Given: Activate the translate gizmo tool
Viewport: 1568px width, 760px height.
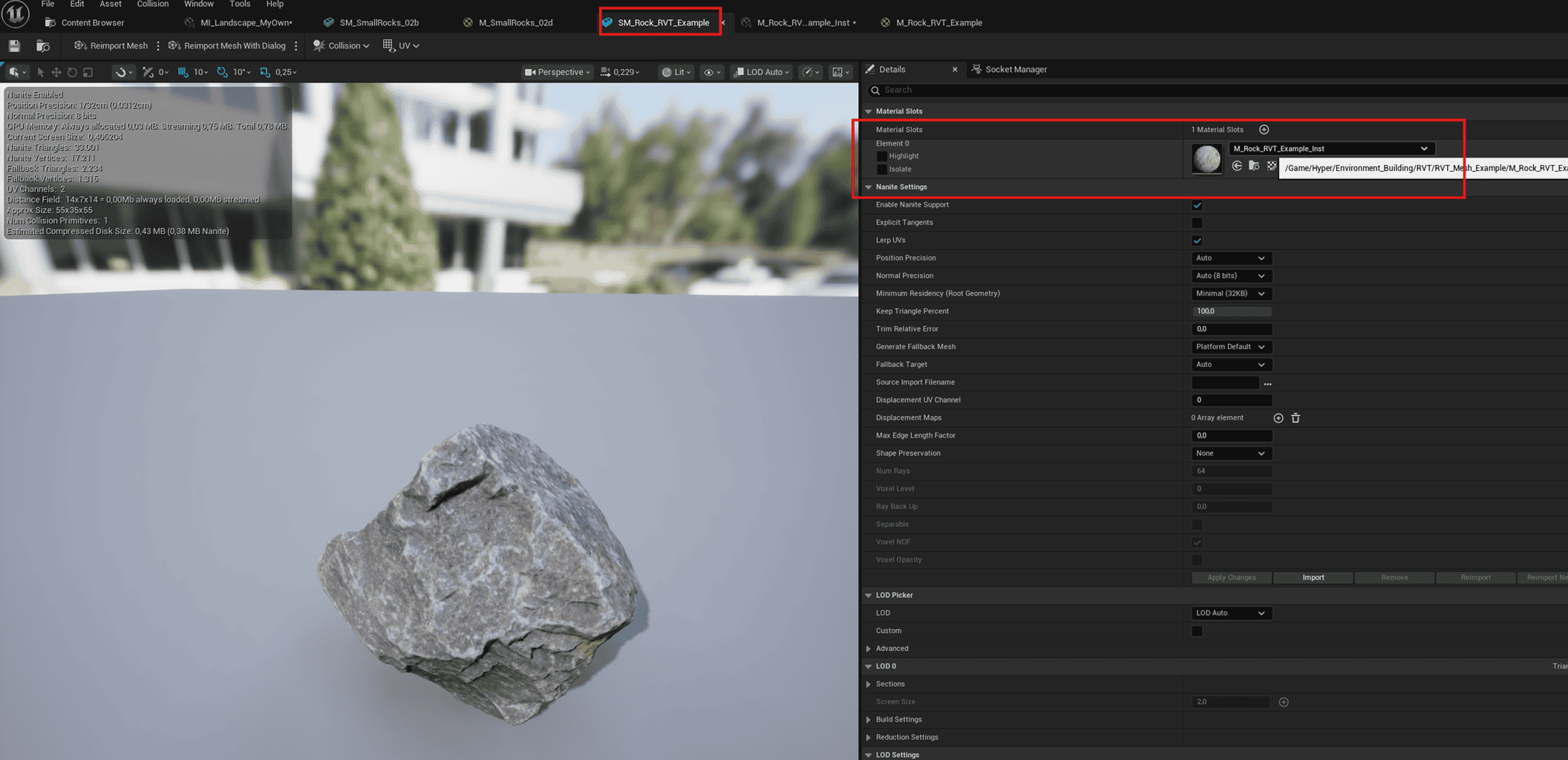Looking at the screenshot, I should point(56,72).
